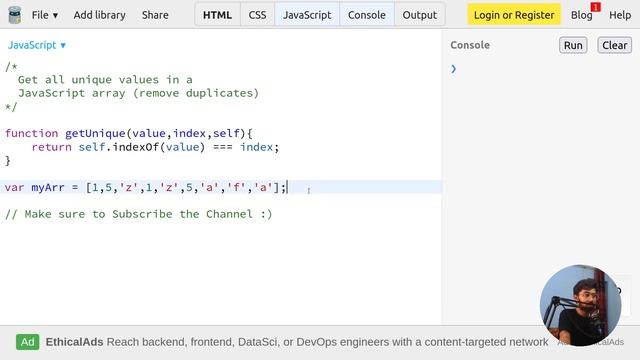Click the JS Bin logo icon
640x360 pixels.
click(15, 15)
